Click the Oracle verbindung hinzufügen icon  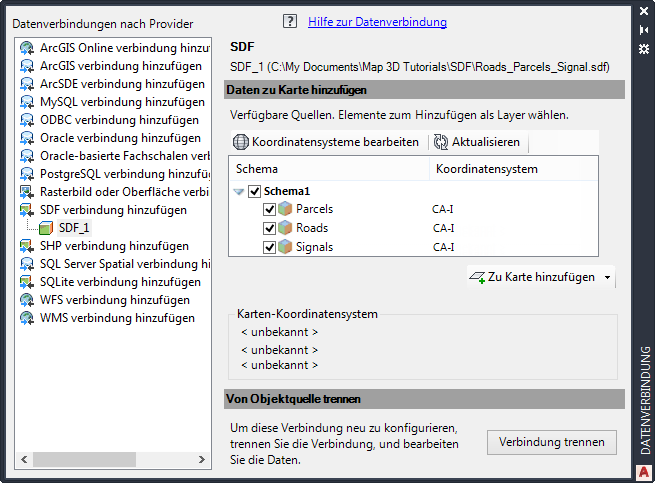point(27,138)
